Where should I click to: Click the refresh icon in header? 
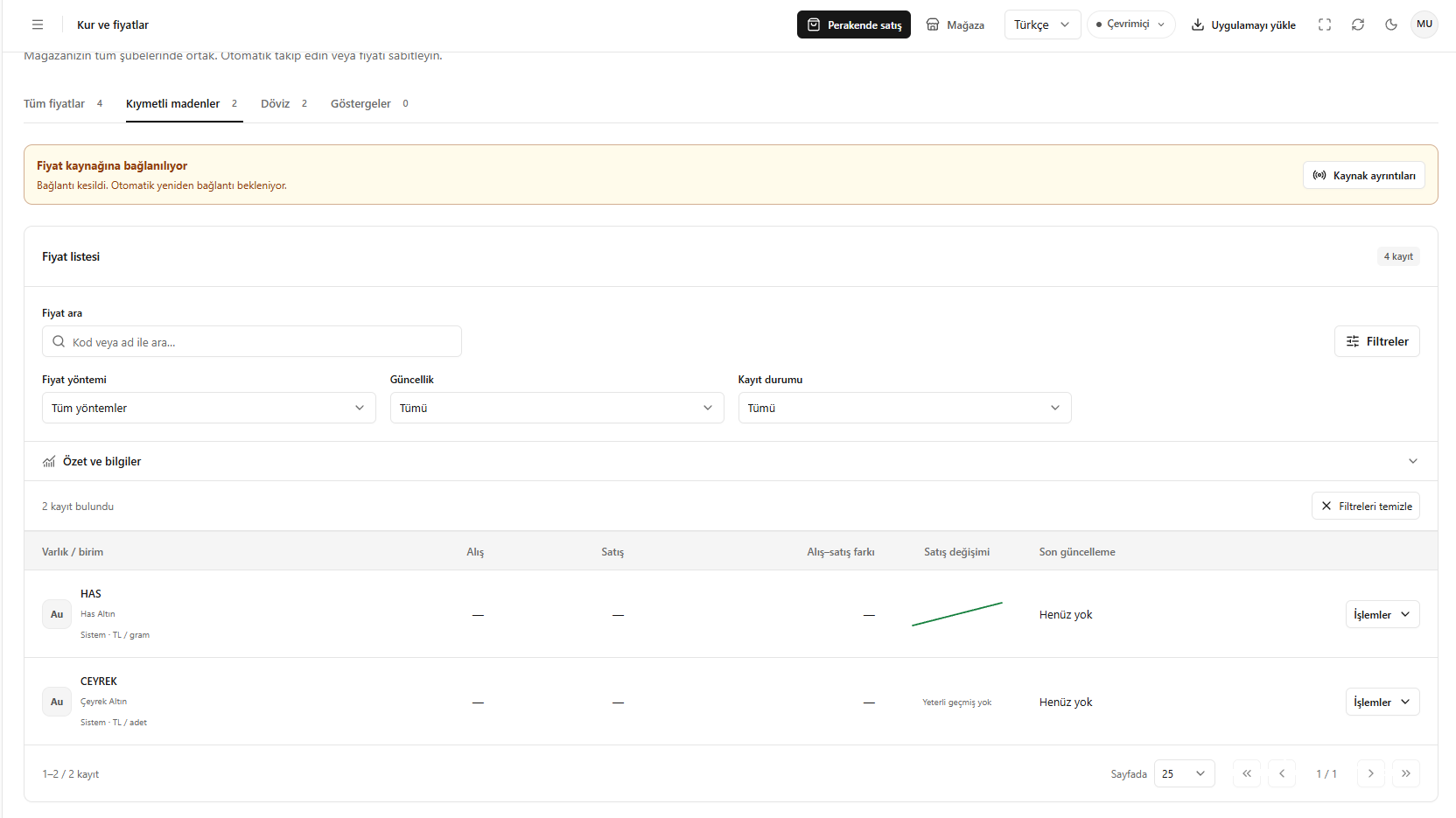click(1358, 24)
